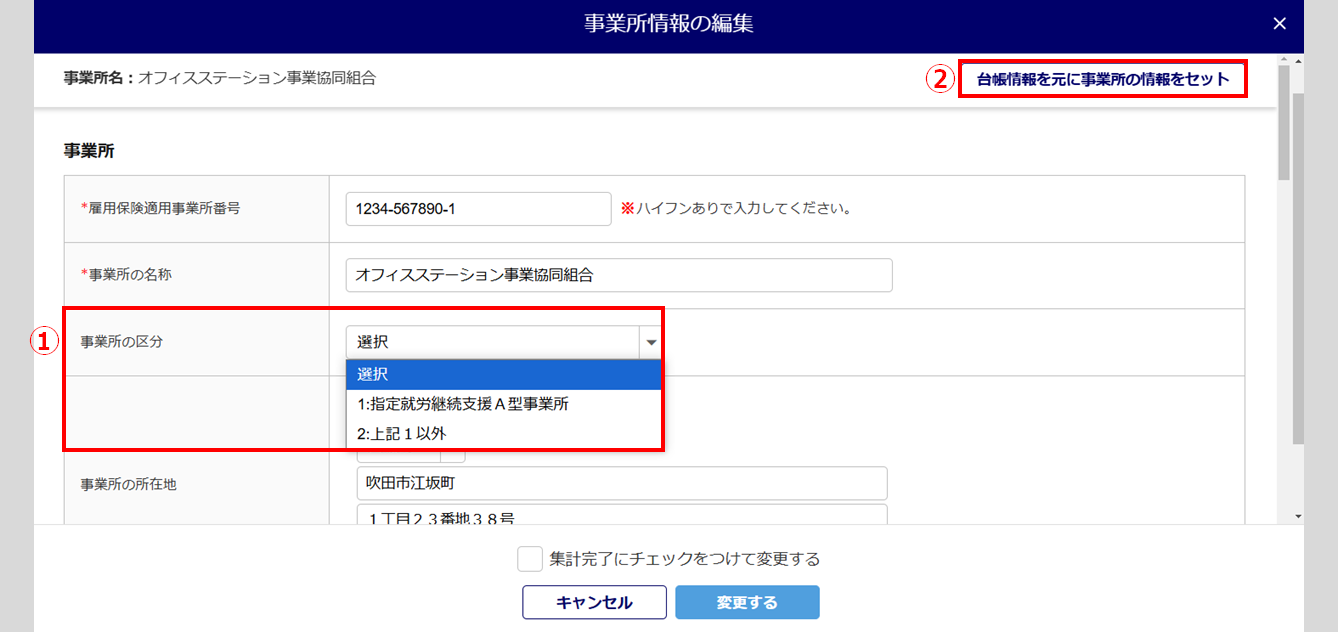Open the 事業所の区分 dropdown arrow
The image size is (1338, 632).
651,342
